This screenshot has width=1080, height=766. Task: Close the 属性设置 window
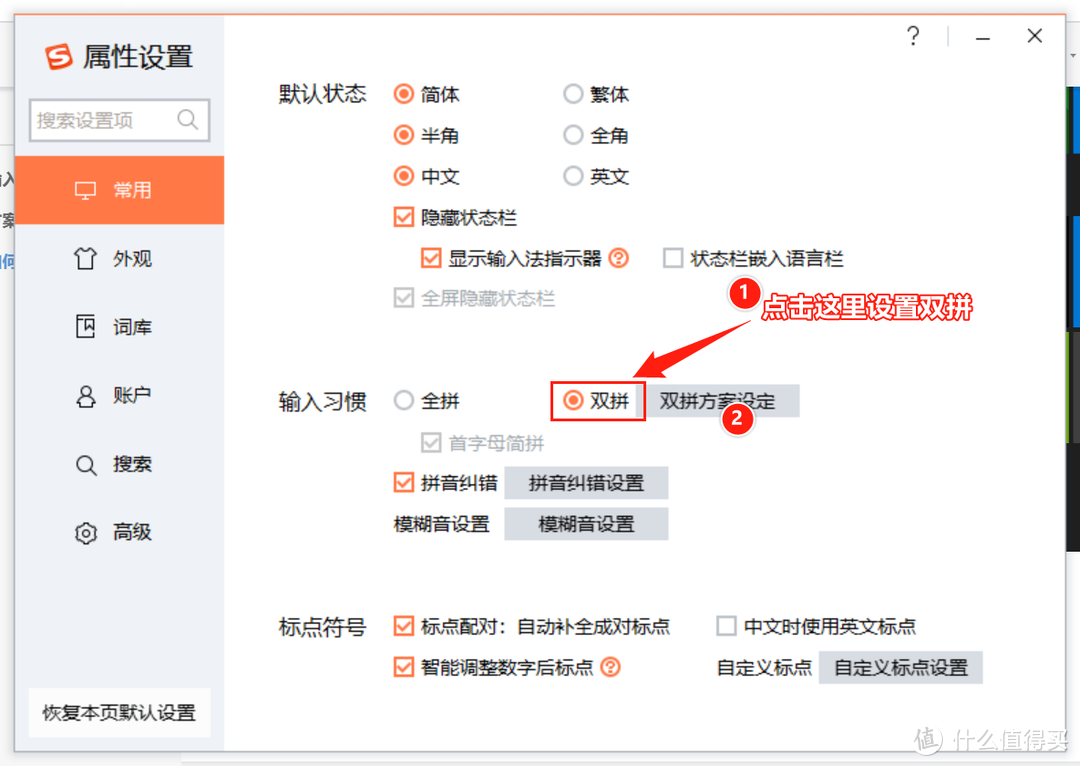tap(1035, 36)
